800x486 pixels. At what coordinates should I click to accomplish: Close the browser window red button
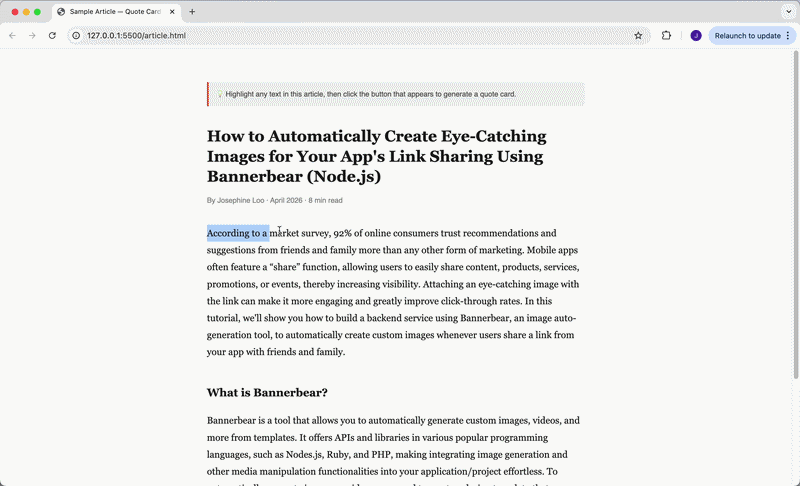pyautogui.click(x=15, y=12)
